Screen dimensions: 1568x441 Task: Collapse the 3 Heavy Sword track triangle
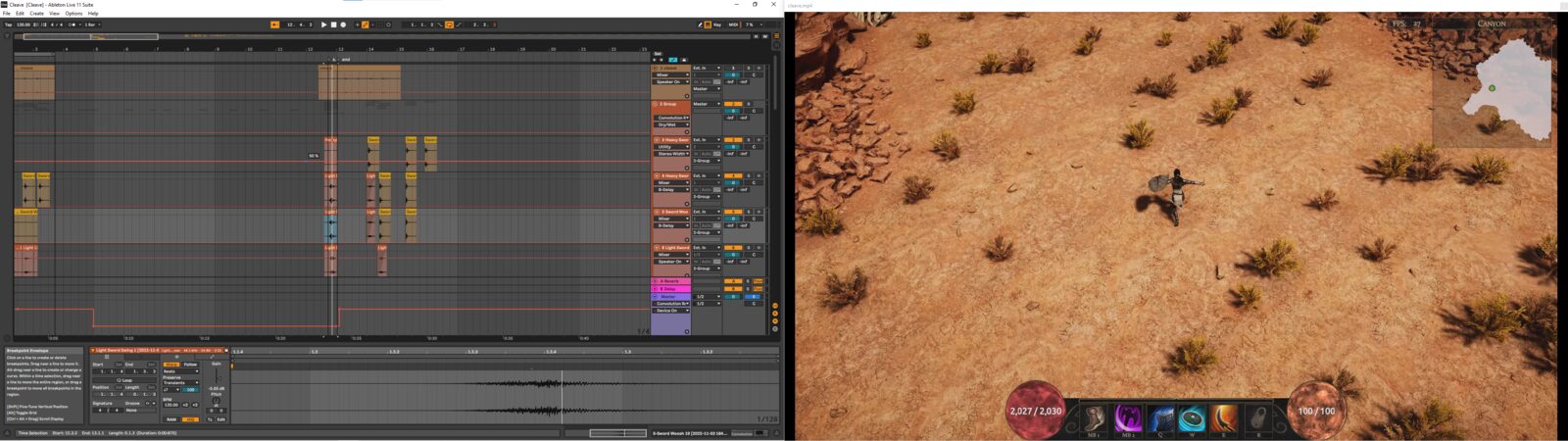[x=657, y=139]
